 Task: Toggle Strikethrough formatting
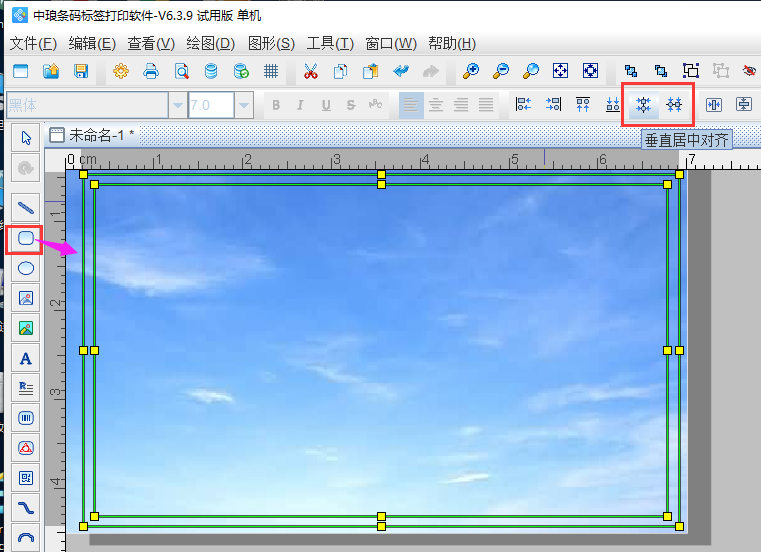(351, 105)
